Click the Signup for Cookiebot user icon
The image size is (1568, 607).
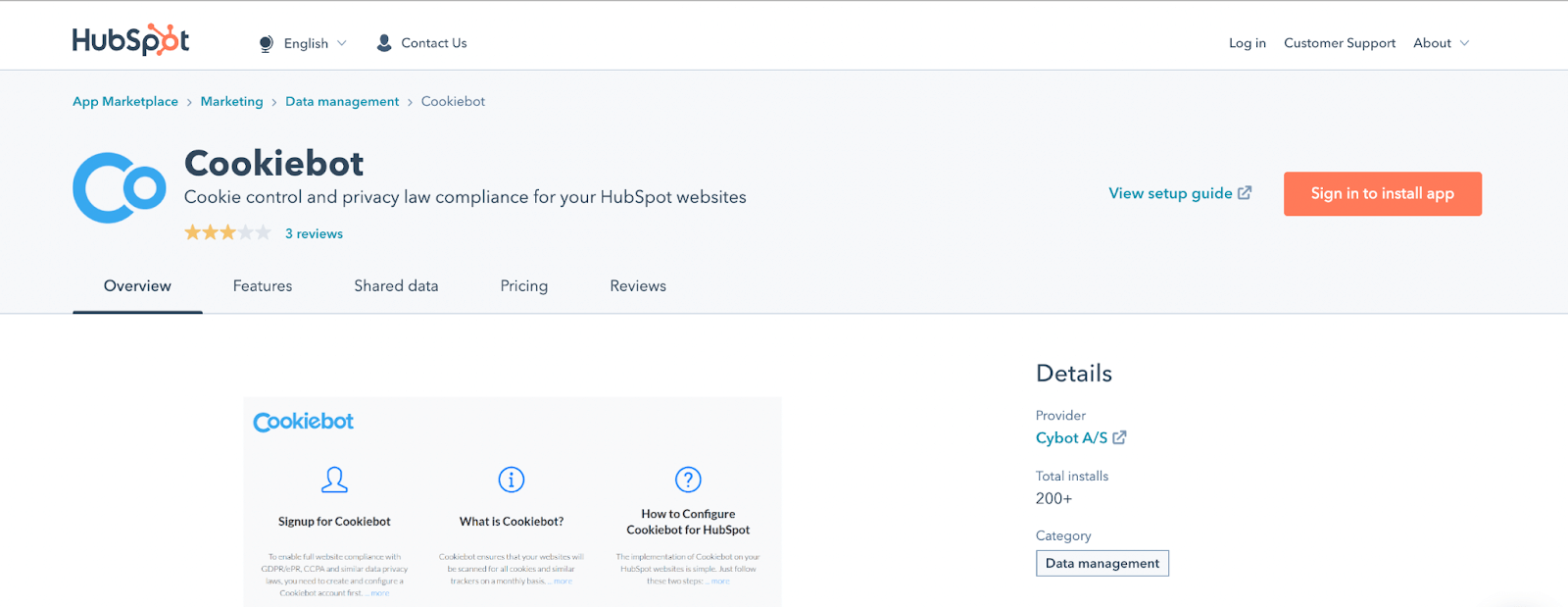[x=334, y=480]
